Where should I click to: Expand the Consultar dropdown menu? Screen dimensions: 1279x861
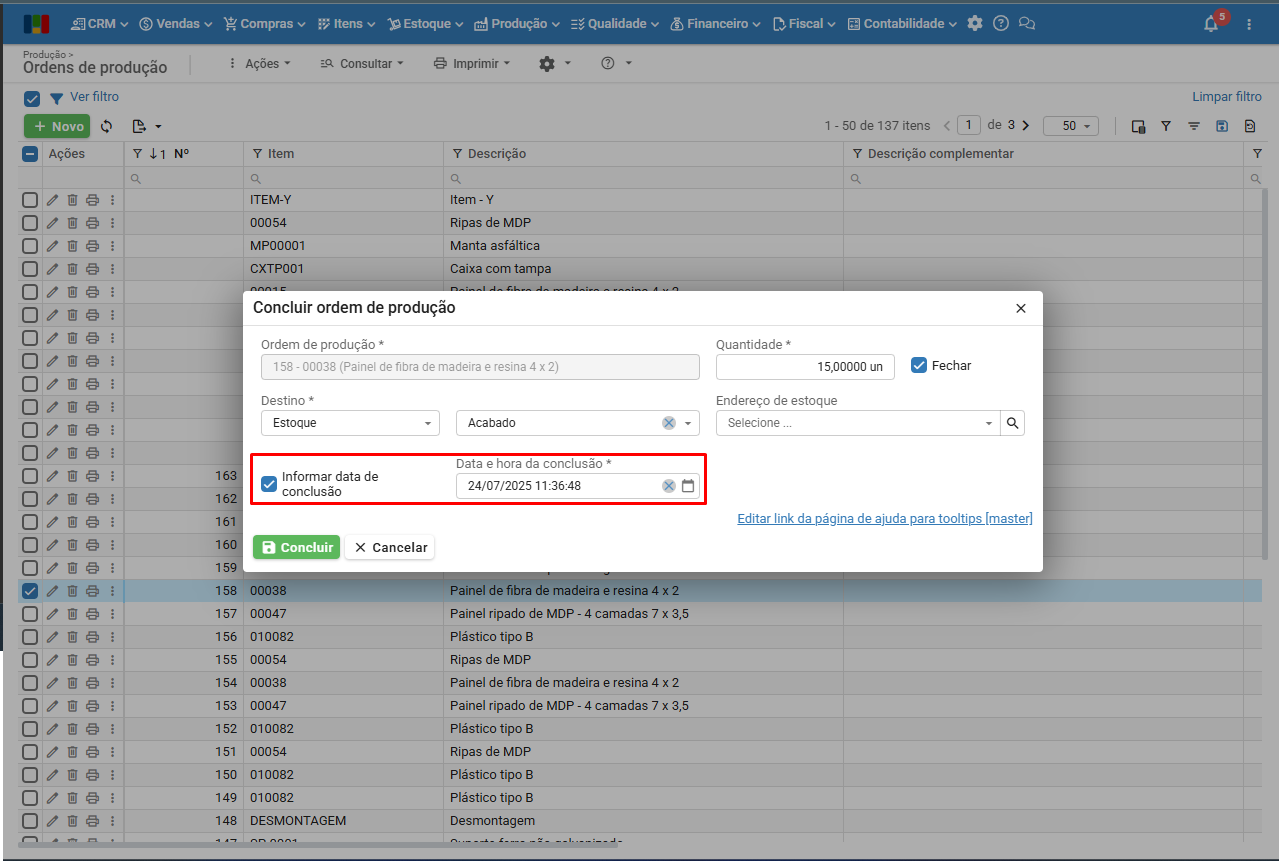tap(362, 63)
